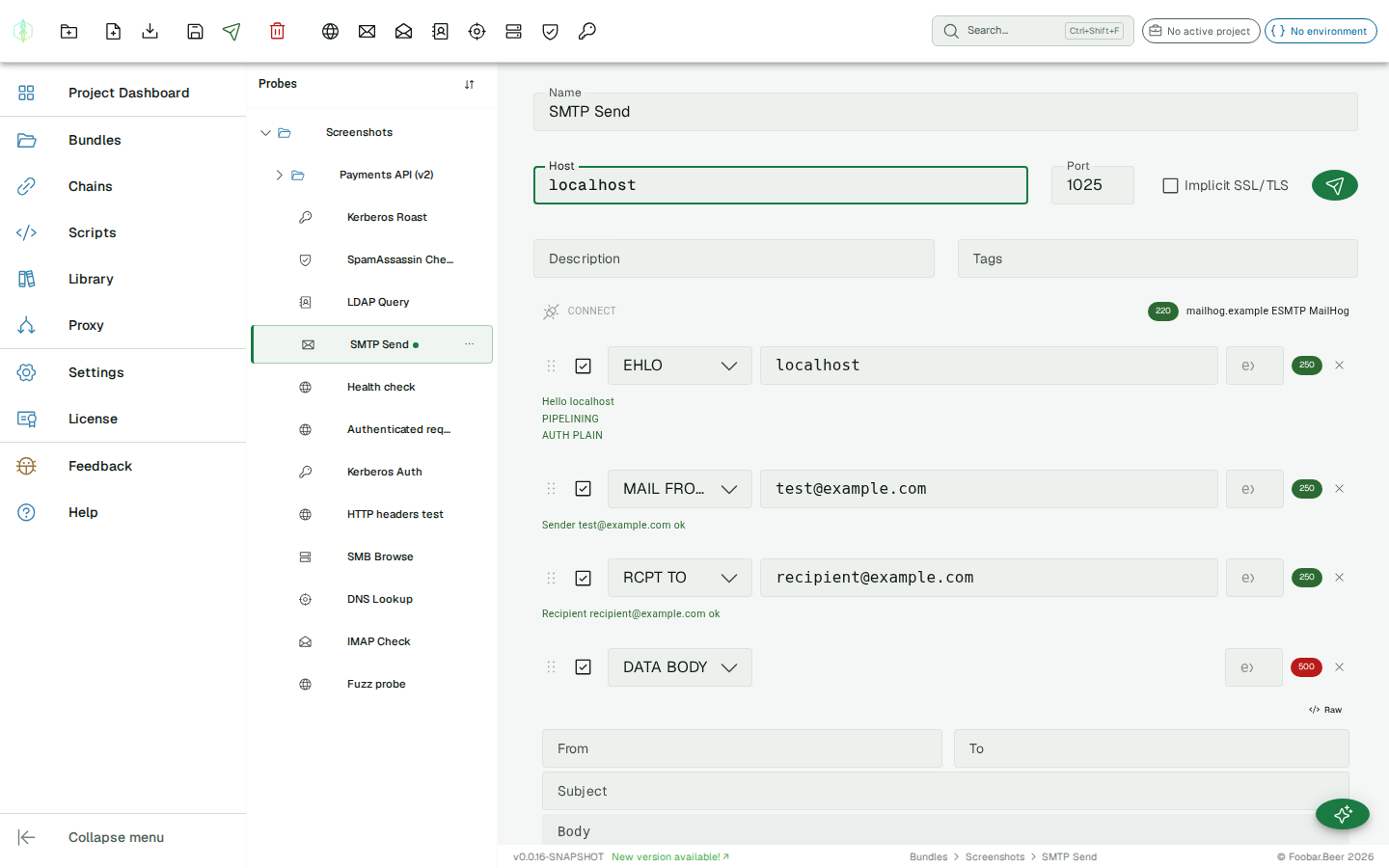Click the open envelope IMAP icon in toolbar

[403, 31]
